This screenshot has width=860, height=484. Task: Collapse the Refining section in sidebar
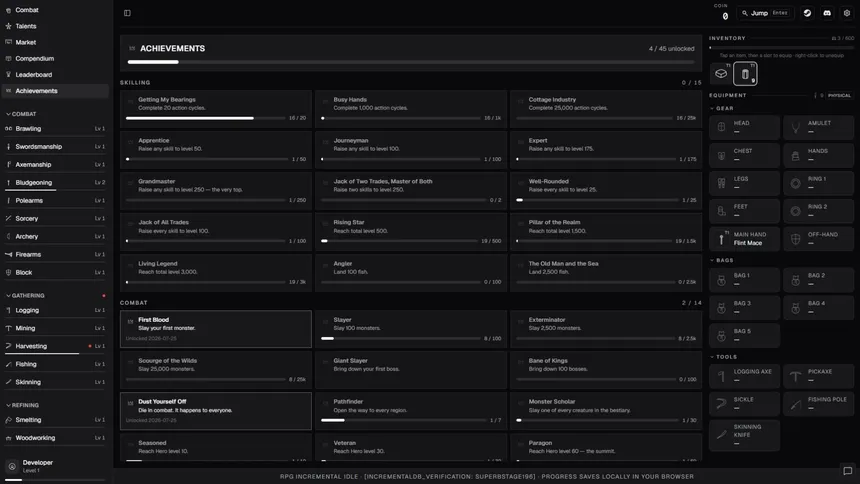coord(22,406)
